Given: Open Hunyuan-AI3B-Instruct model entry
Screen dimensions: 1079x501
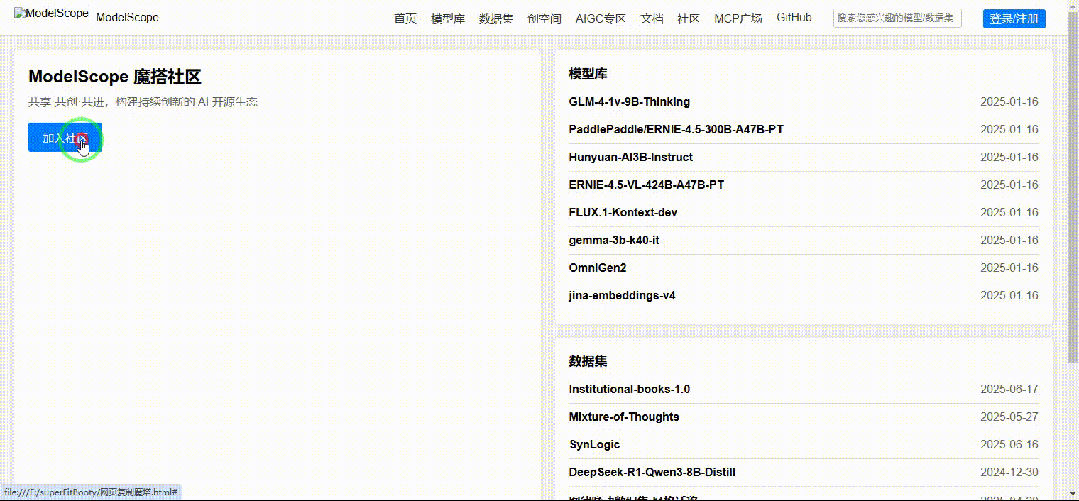Looking at the screenshot, I should (x=630, y=157).
